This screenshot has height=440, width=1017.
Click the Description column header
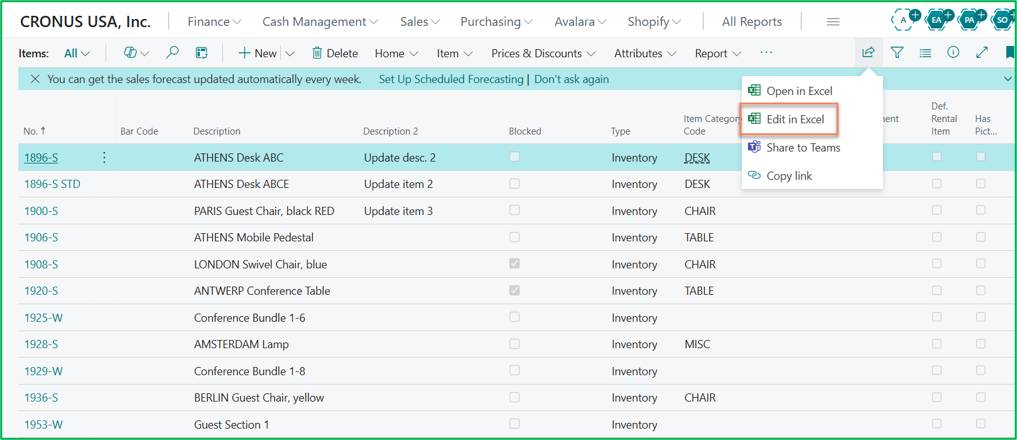pos(217,131)
